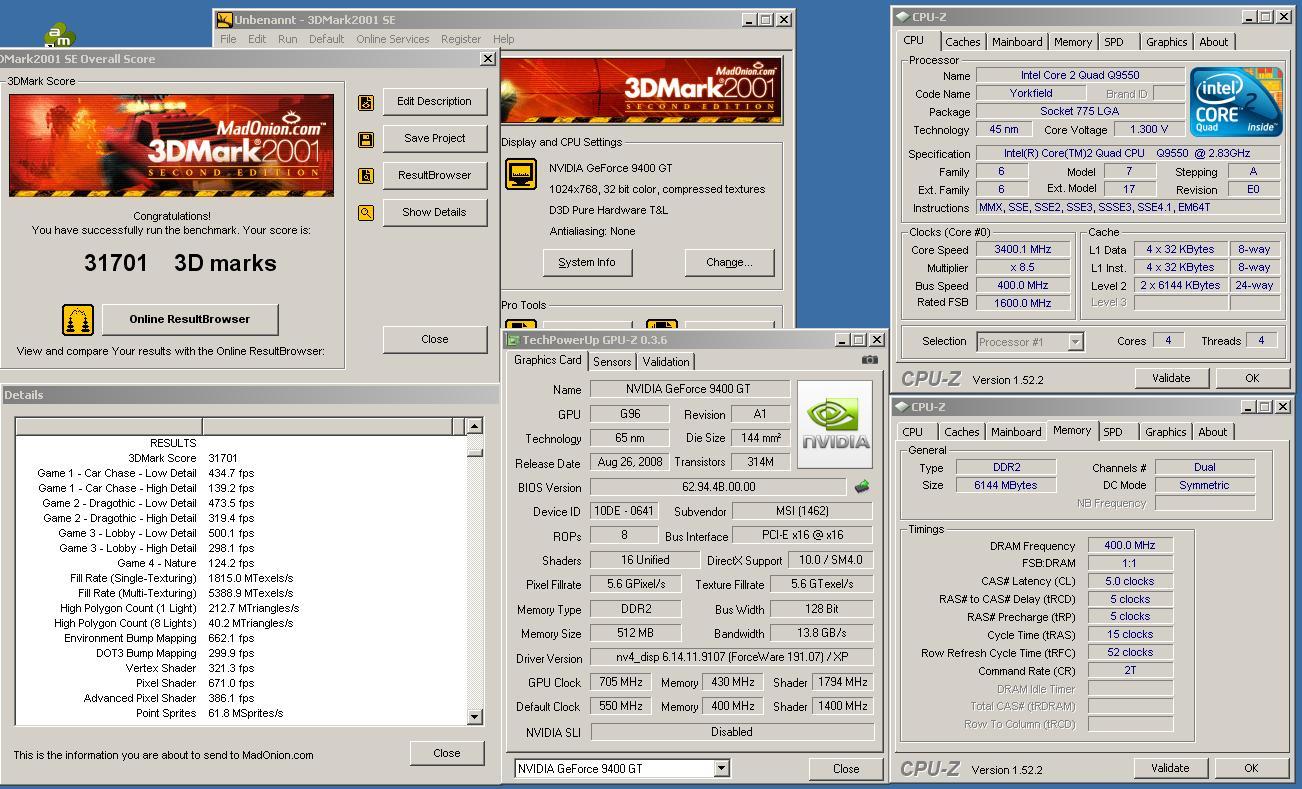The image size is (1302, 789).
Task: Switch to the Validation tab in GPU-Z
Action: tap(666, 362)
